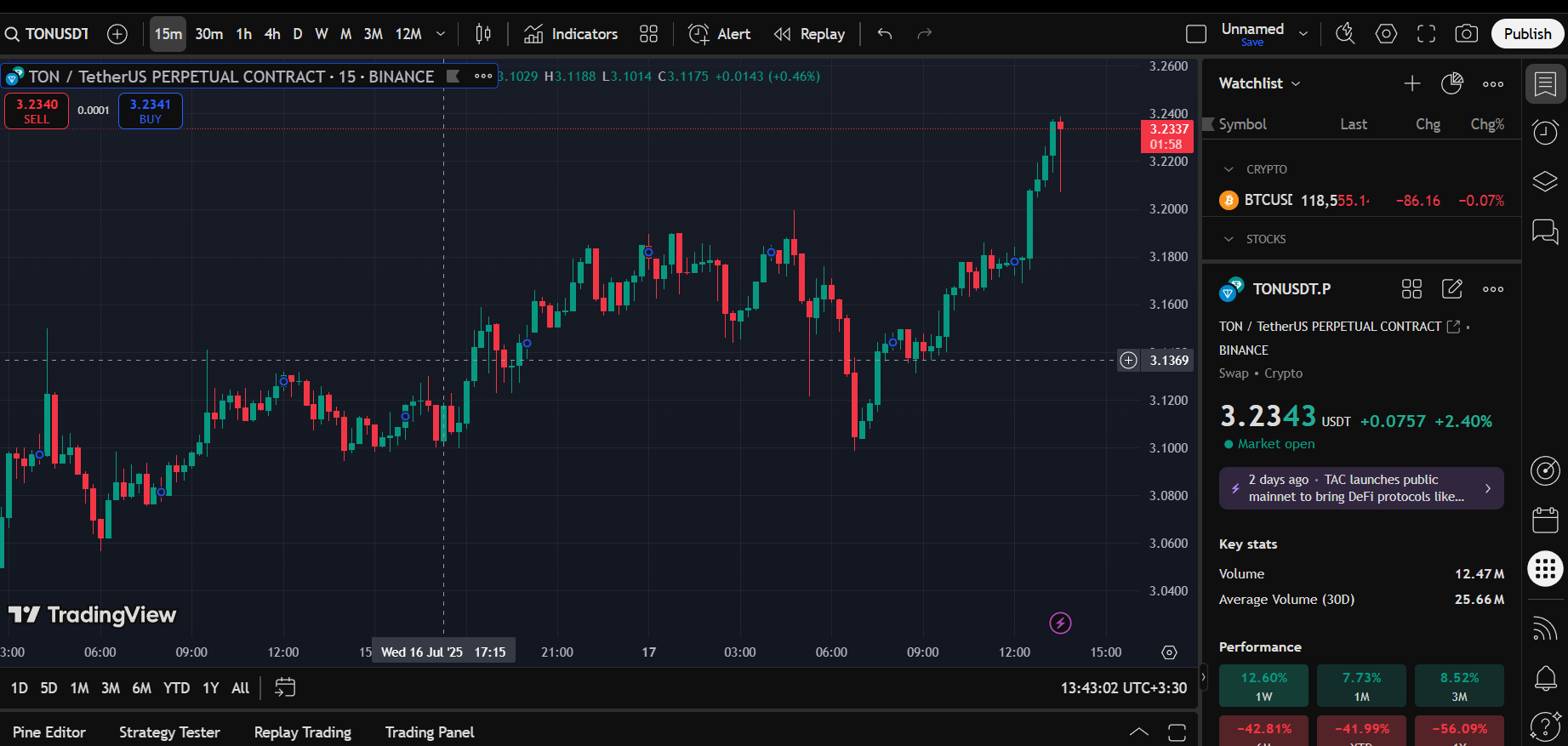
Task: Open the Alerts clock icon in sidebar
Action: click(x=1545, y=132)
